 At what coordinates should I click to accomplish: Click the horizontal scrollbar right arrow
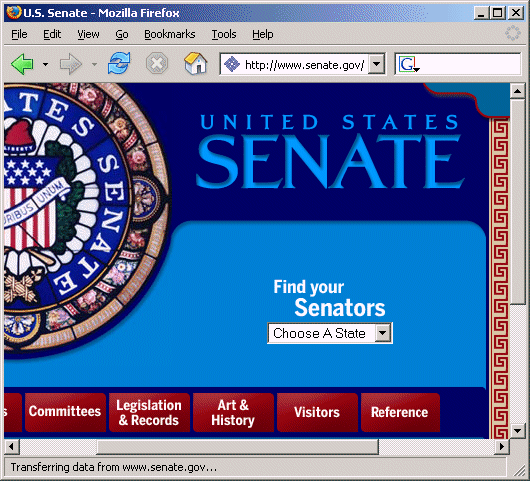tap(502, 447)
